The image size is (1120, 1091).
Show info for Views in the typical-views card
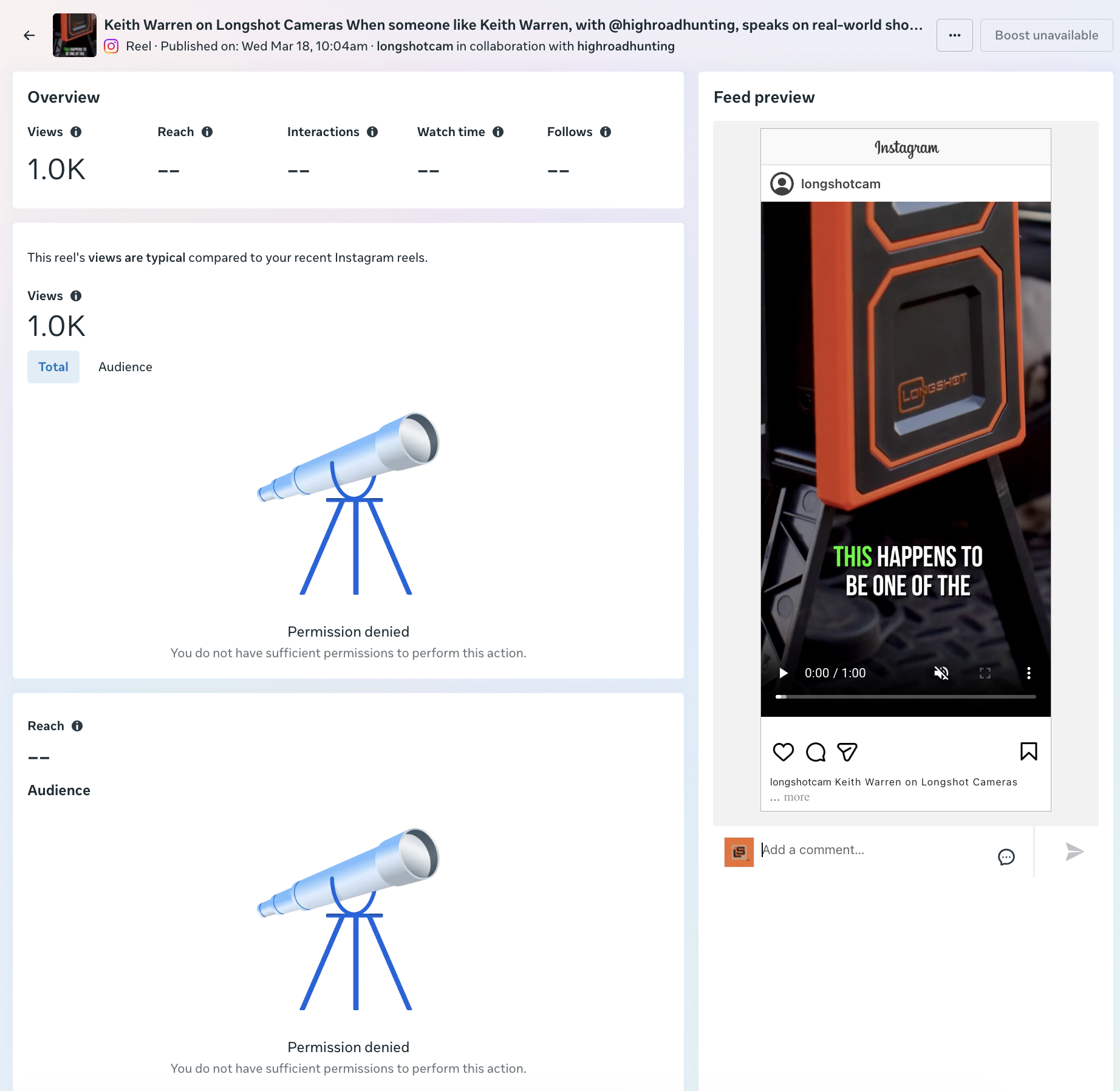[x=76, y=296]
